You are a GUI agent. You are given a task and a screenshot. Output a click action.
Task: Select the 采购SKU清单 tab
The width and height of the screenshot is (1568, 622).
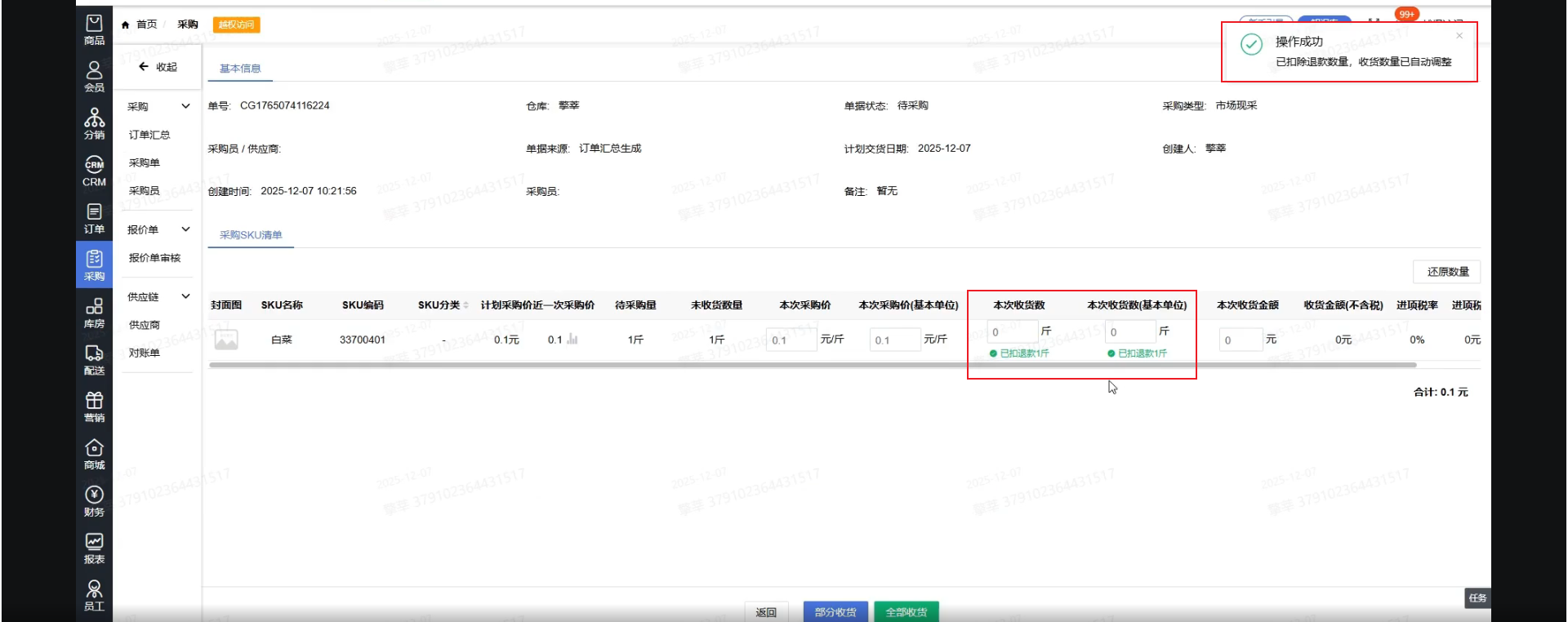(x=251, y=235)
